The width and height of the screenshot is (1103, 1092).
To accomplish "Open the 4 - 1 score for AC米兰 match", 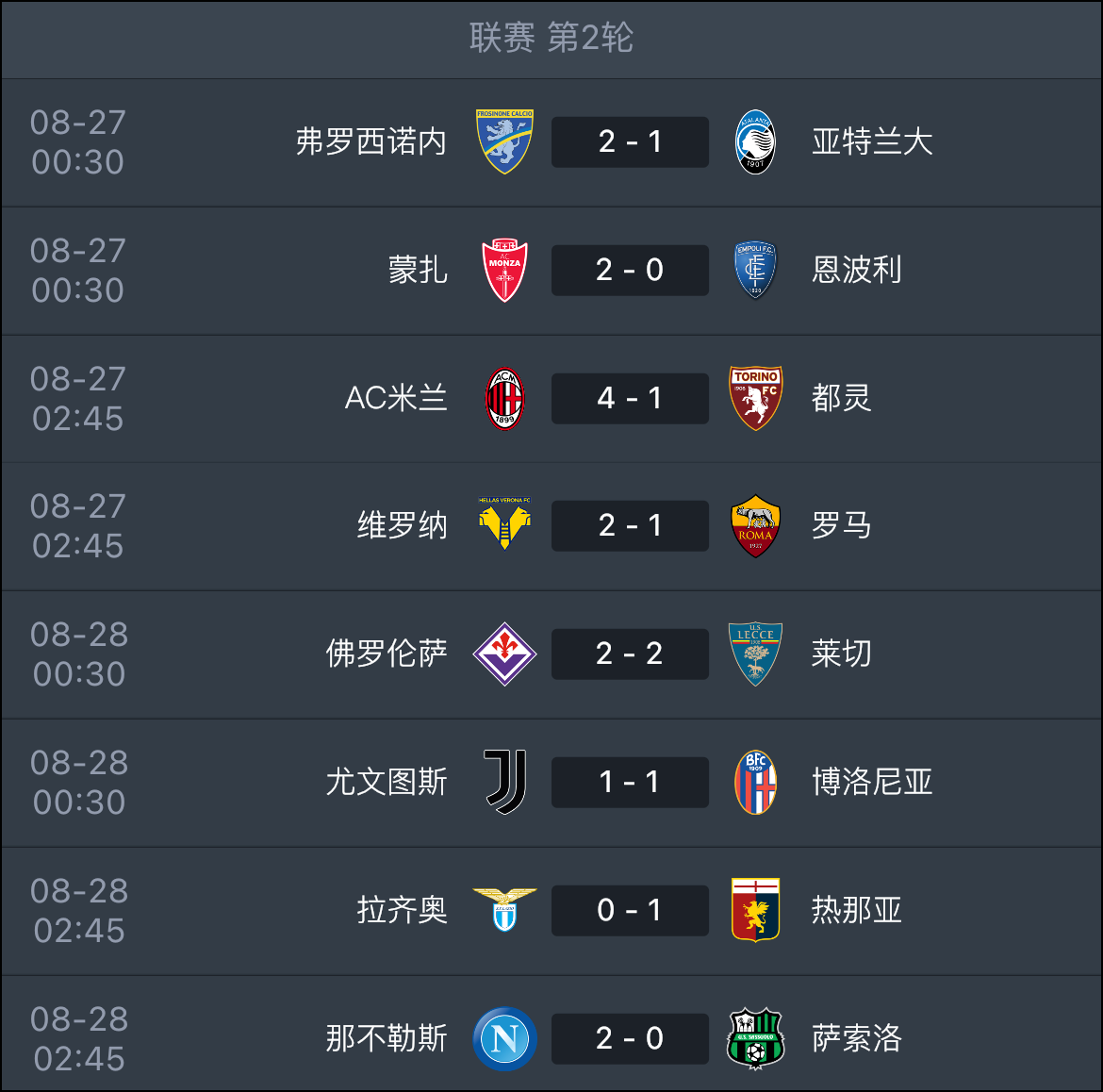I will pos(630,398).
